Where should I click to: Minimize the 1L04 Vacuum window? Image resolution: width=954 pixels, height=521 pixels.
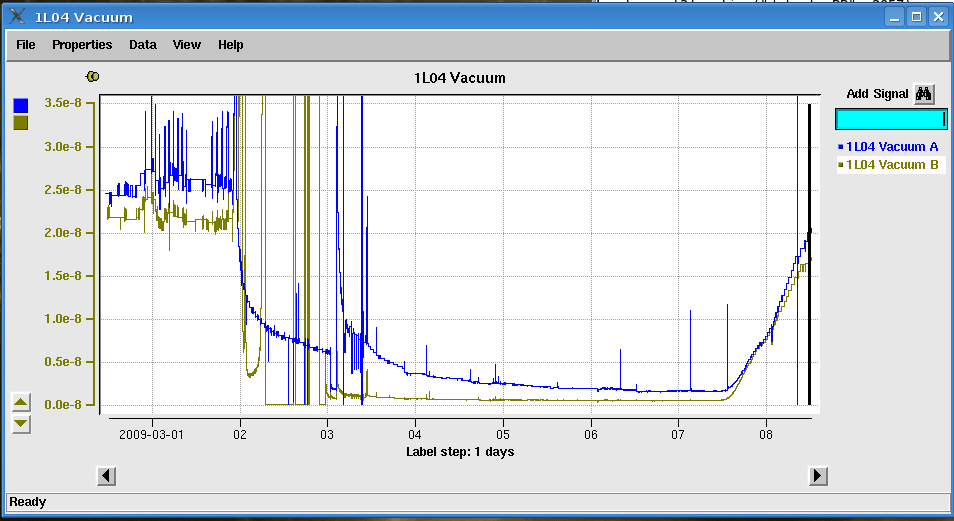[x=894, y=17]
